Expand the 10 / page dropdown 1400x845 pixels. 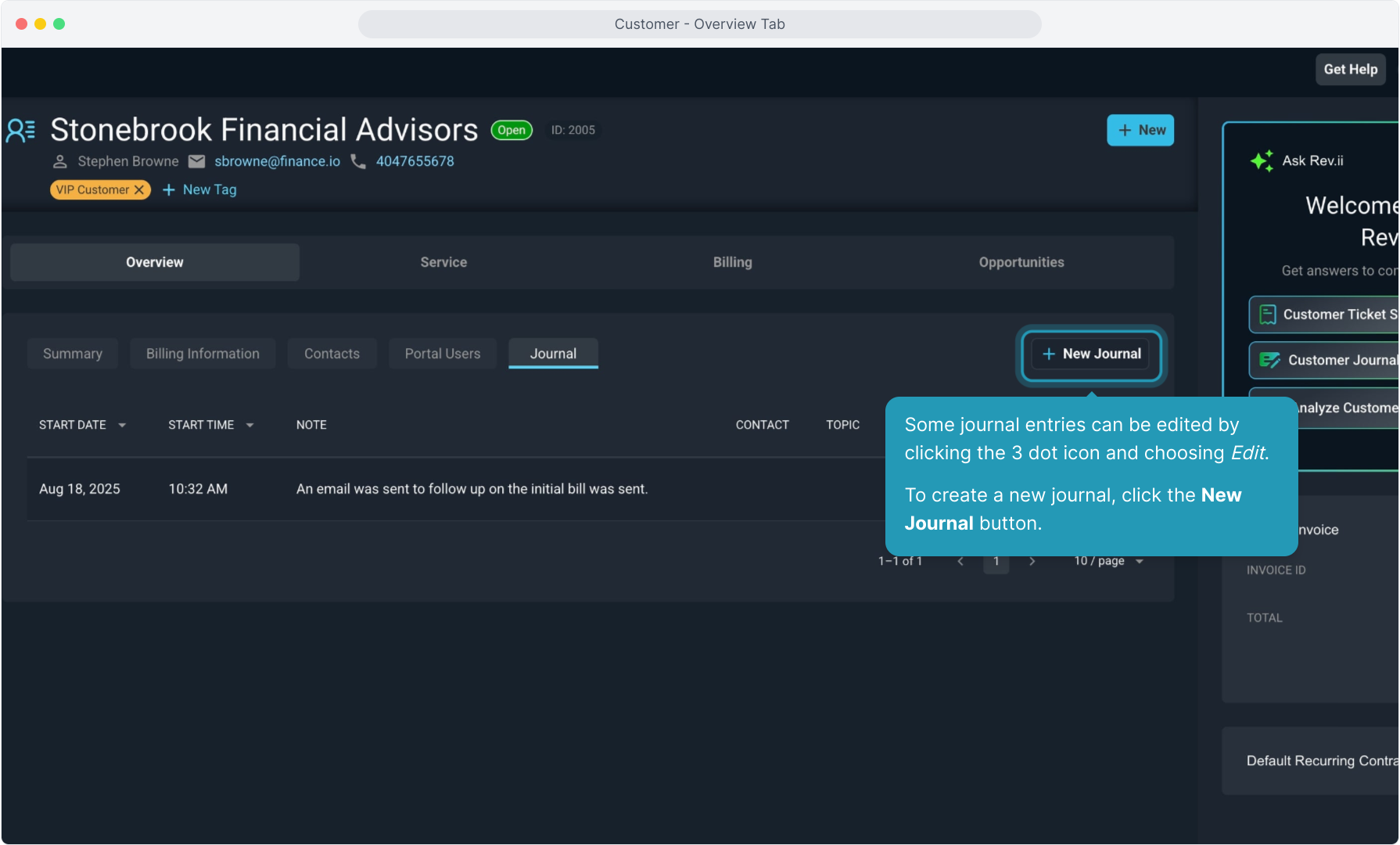pos(1108,561)
